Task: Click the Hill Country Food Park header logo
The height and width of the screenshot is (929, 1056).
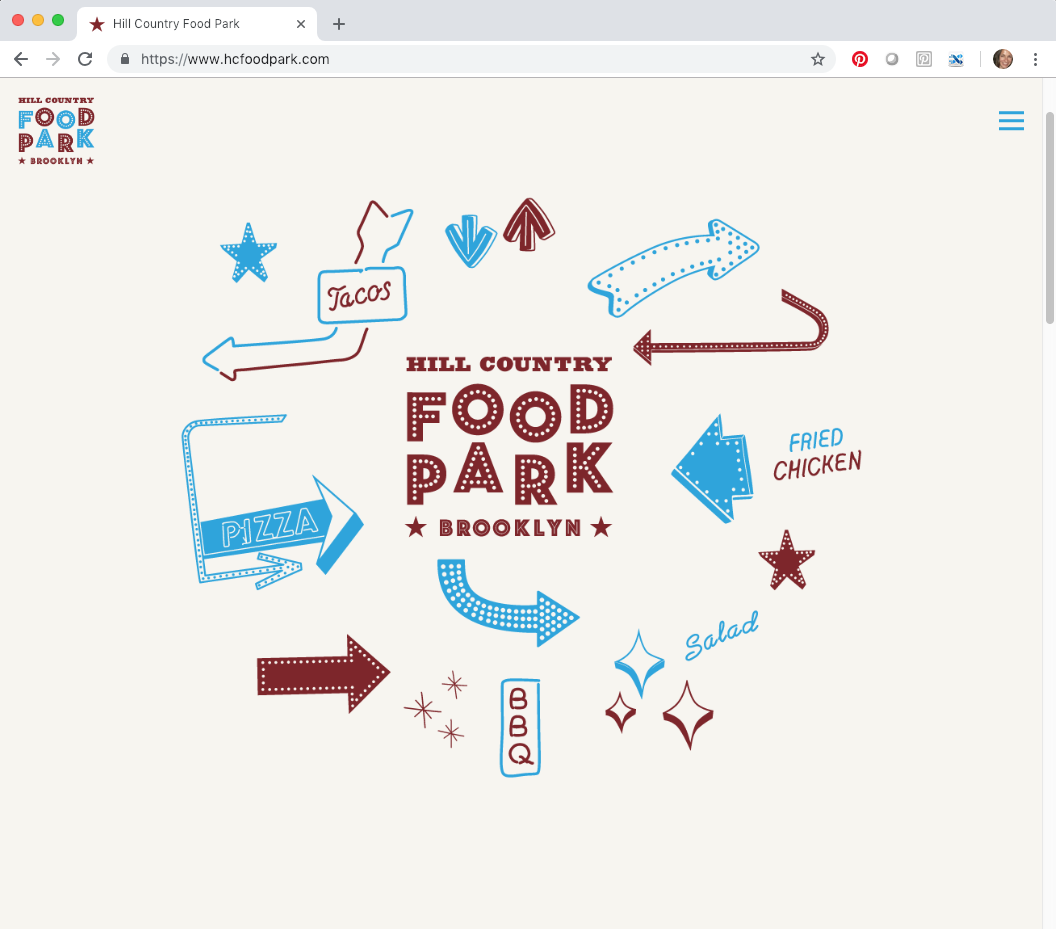Action: (56, 131)
